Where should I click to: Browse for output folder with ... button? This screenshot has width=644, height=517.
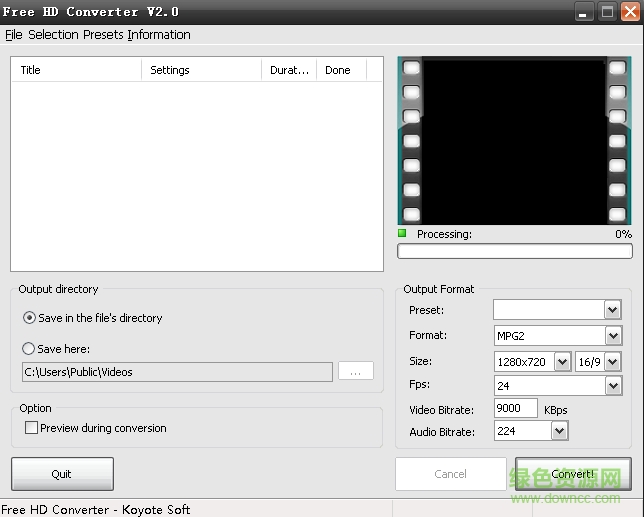[x=356, y=371]
